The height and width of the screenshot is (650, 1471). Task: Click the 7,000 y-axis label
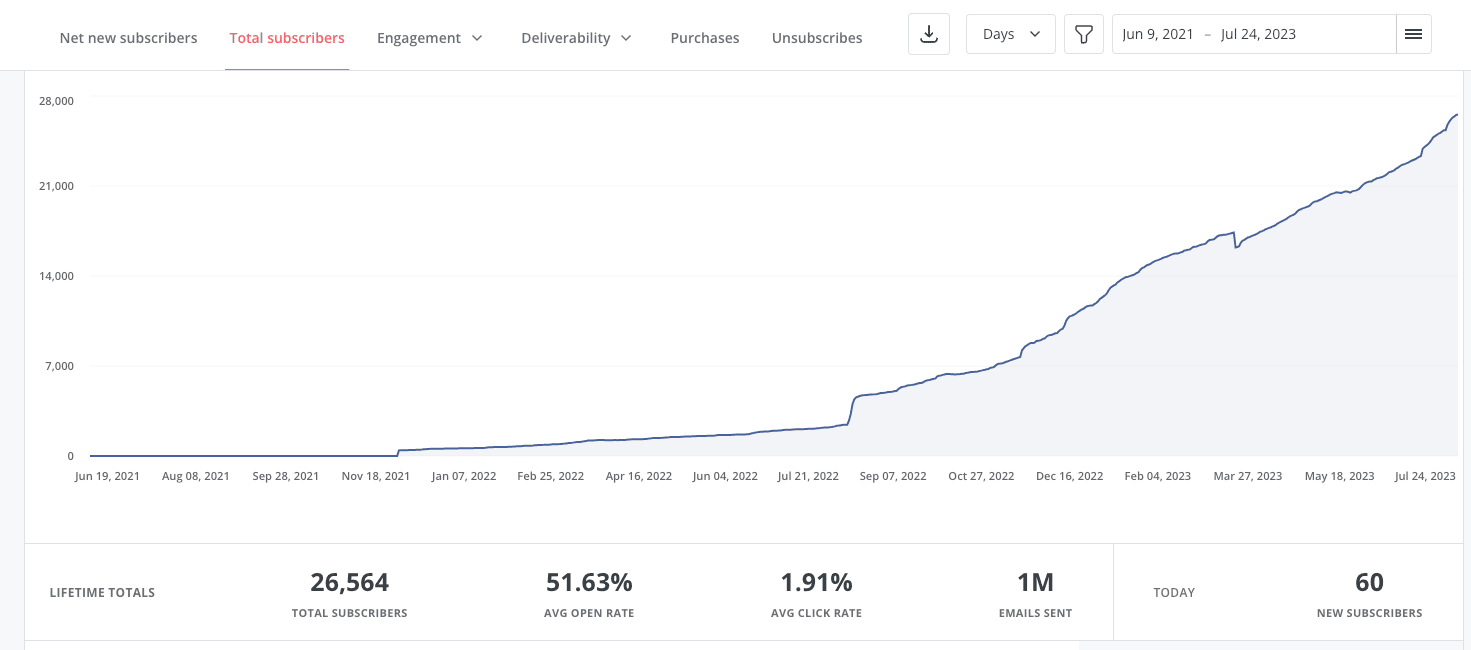pyautogui.click(x=57, y=366)
